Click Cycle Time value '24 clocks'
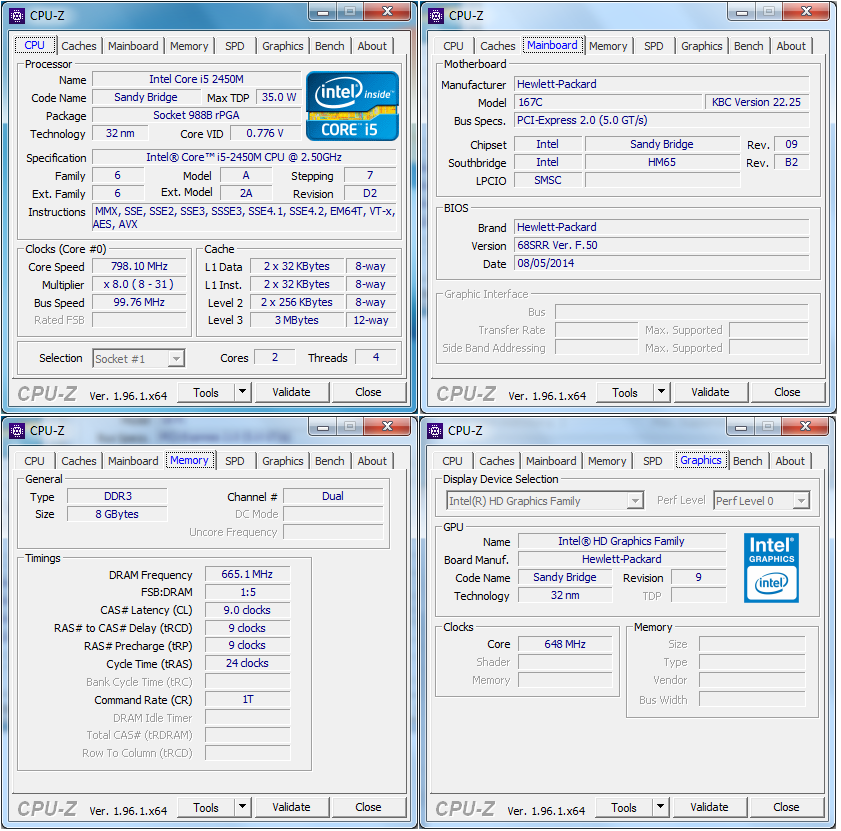The height and width of the screenshot is (831, 841). [x=247, y=663]
